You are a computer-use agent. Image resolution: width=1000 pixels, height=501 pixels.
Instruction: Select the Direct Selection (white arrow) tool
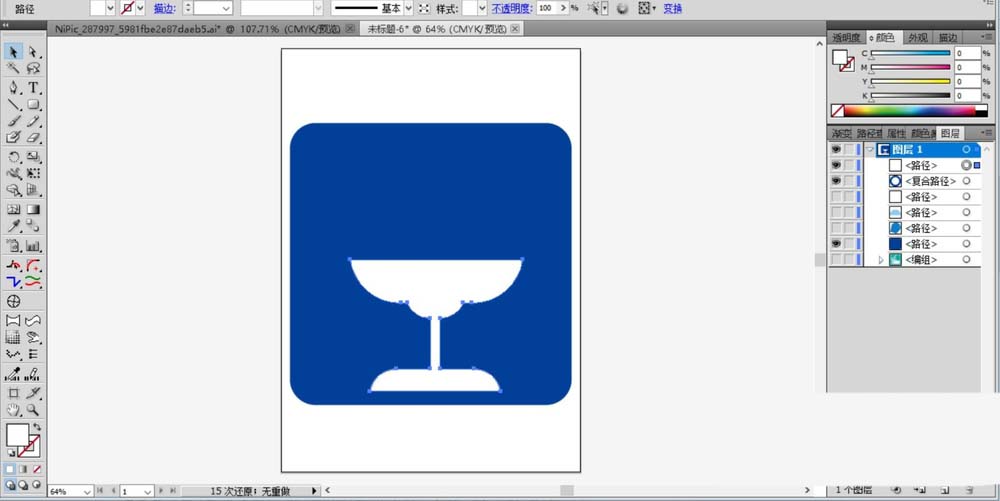[x=33, y=52]
